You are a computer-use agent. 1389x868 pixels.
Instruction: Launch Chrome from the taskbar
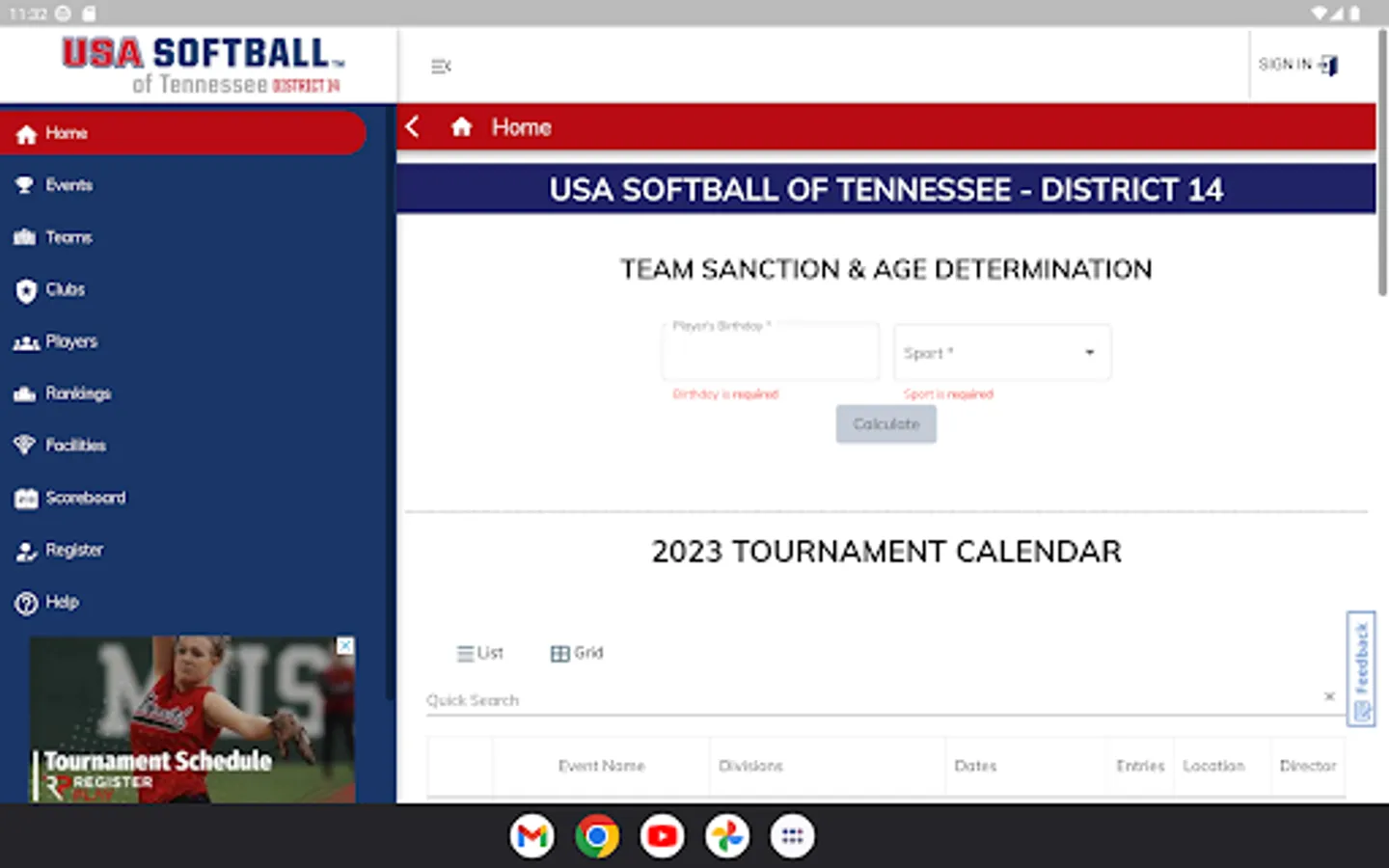coord(597,836)
